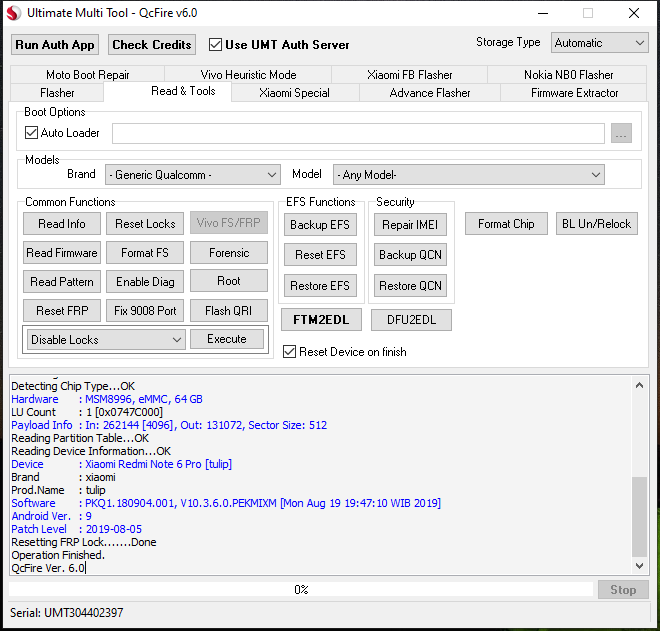The image size is (660, 631).
Task: Click the Run Auth App button
Action: [x=55, y=45]
